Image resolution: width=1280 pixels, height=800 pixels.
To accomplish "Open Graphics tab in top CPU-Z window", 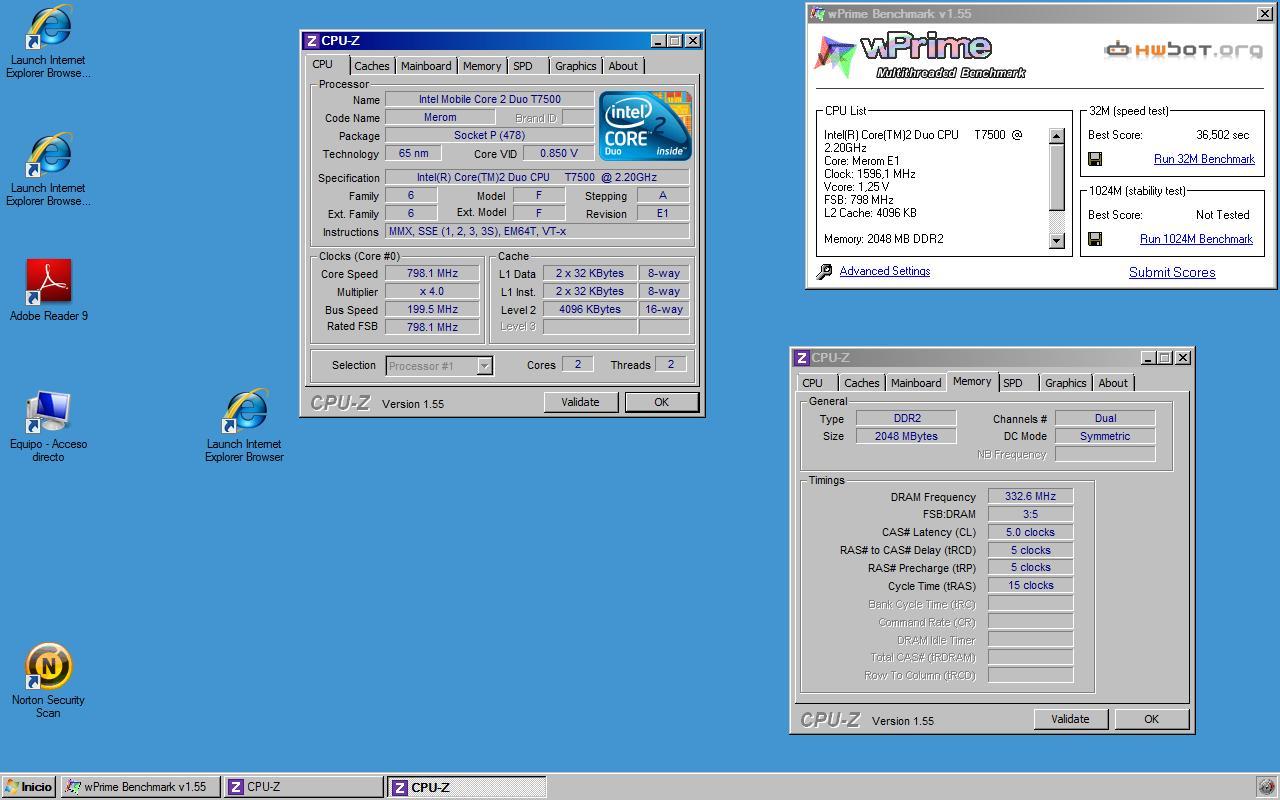I will point(576,66).
